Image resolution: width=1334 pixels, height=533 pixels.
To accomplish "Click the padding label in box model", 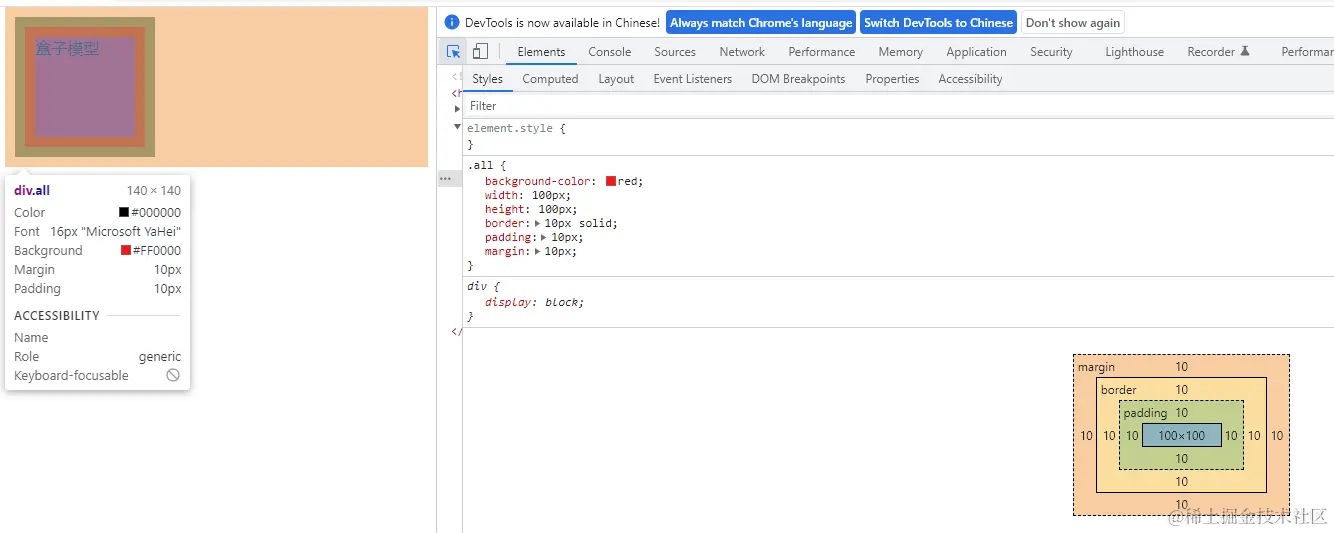I will point(1145,413).
